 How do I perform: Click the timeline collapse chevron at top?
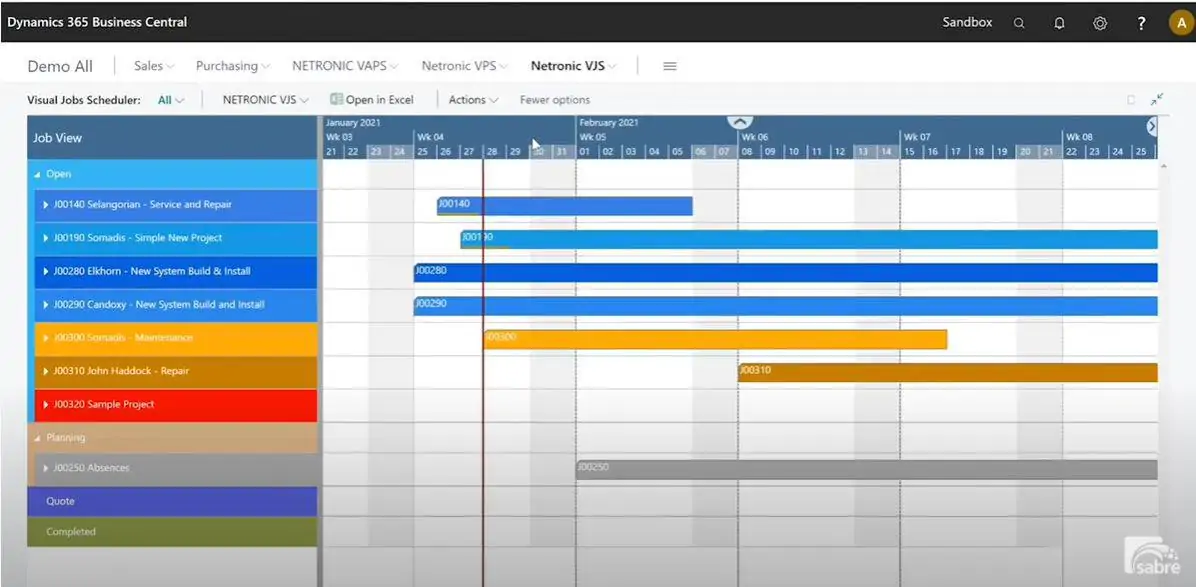pyautogui.click(x=740, y=121)
